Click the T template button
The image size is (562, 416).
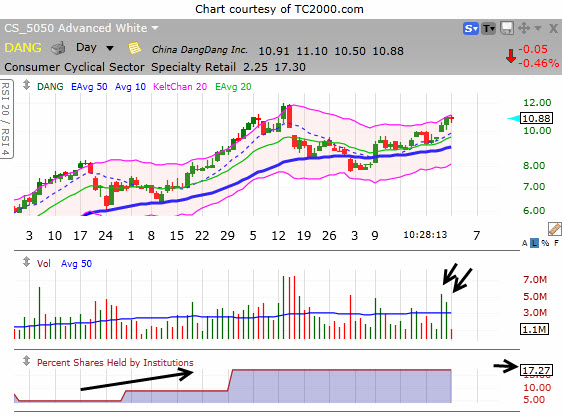pyautogui.click(x=488, y=28)
